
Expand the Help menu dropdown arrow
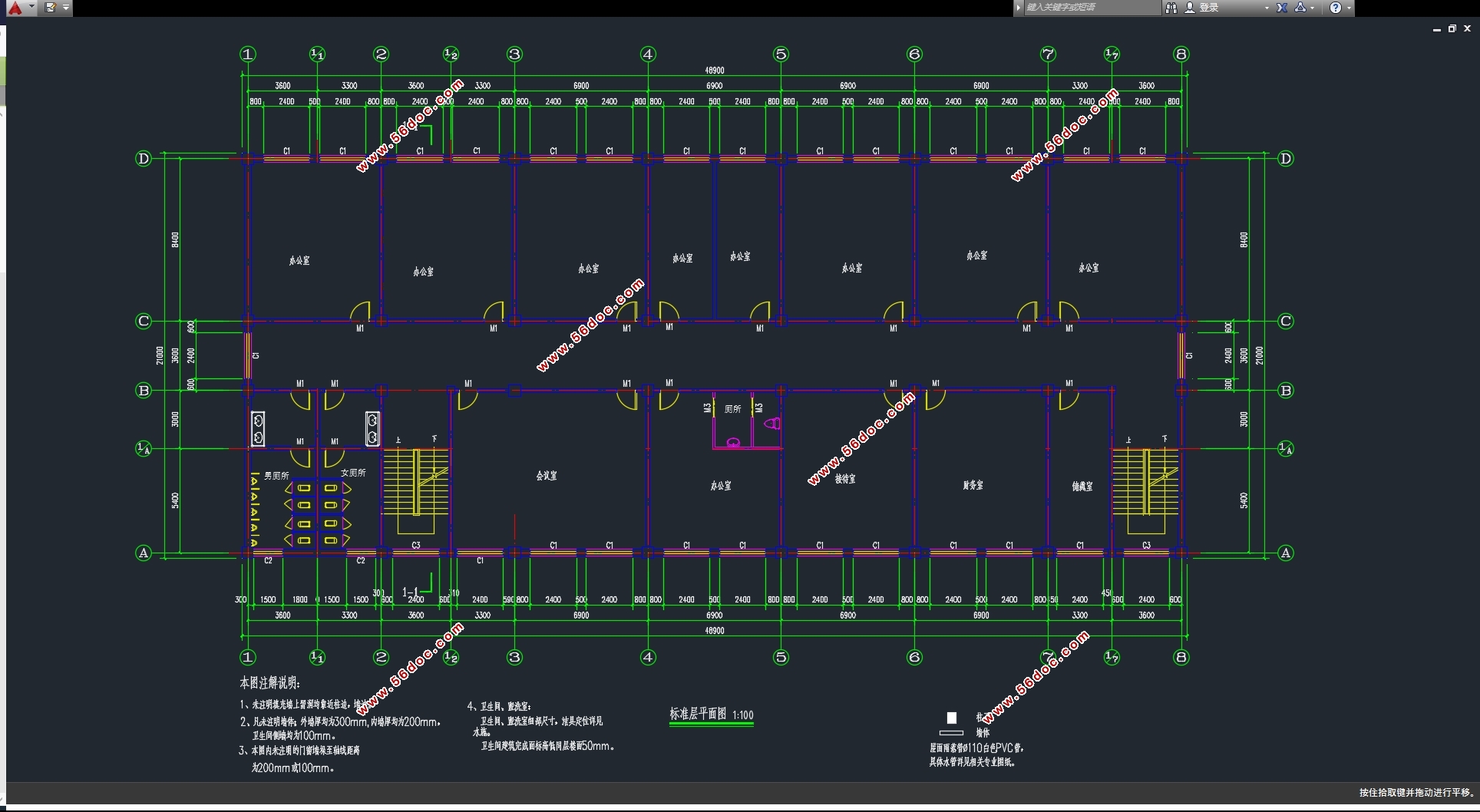pos(1349,8)
